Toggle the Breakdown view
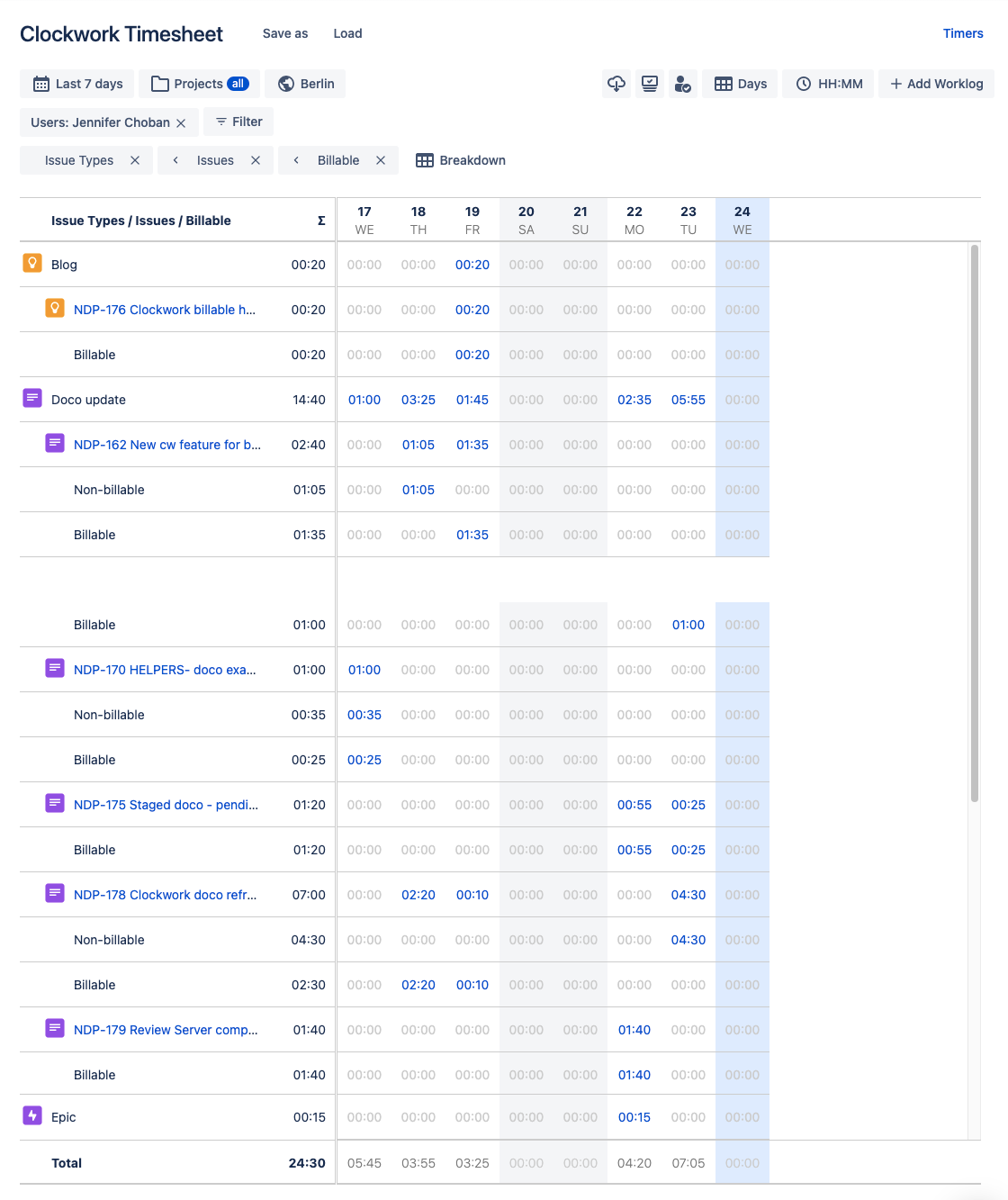 click(x=460, y=160)
